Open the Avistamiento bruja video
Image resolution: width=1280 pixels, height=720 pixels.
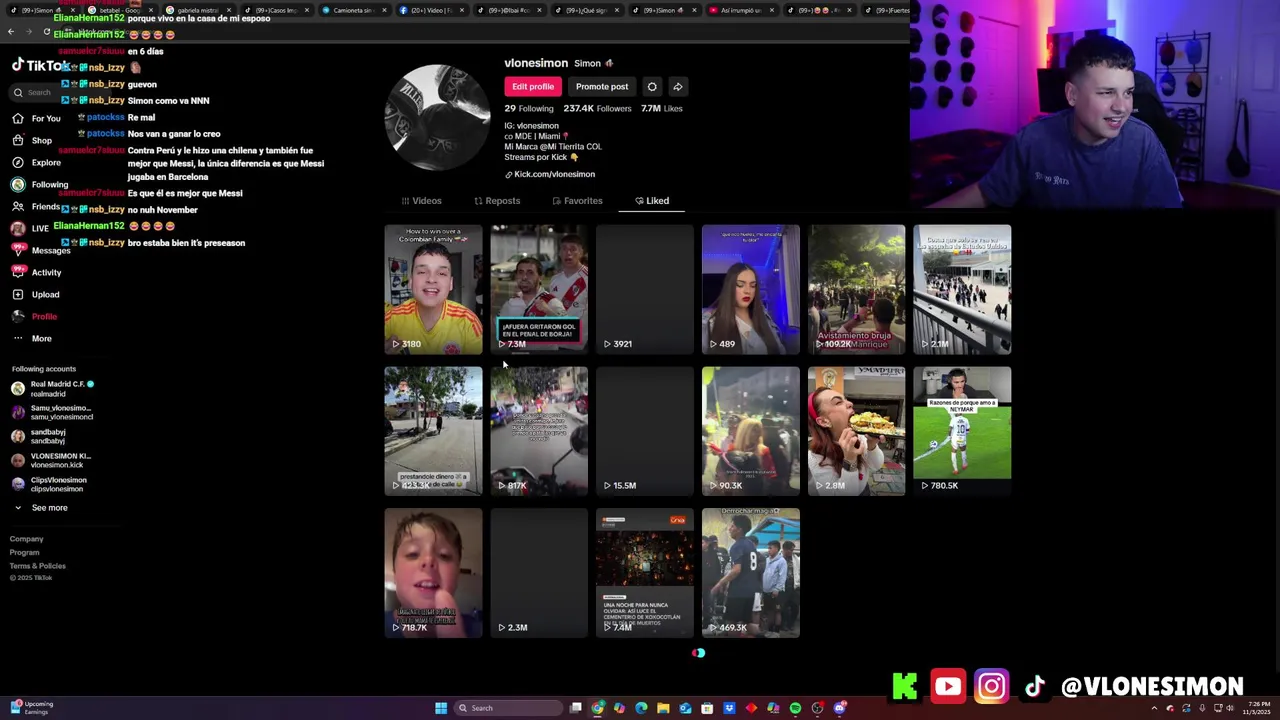[857, 290]
